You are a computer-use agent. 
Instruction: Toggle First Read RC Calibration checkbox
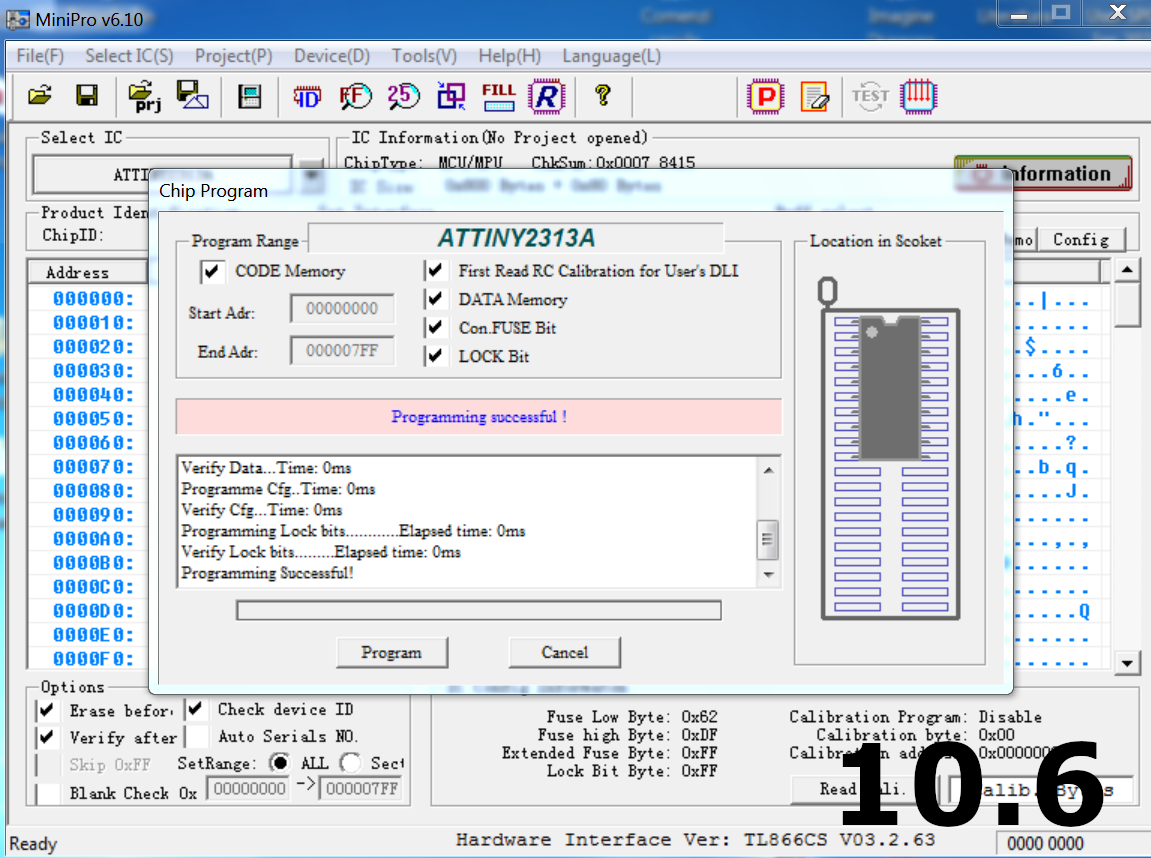435,270
